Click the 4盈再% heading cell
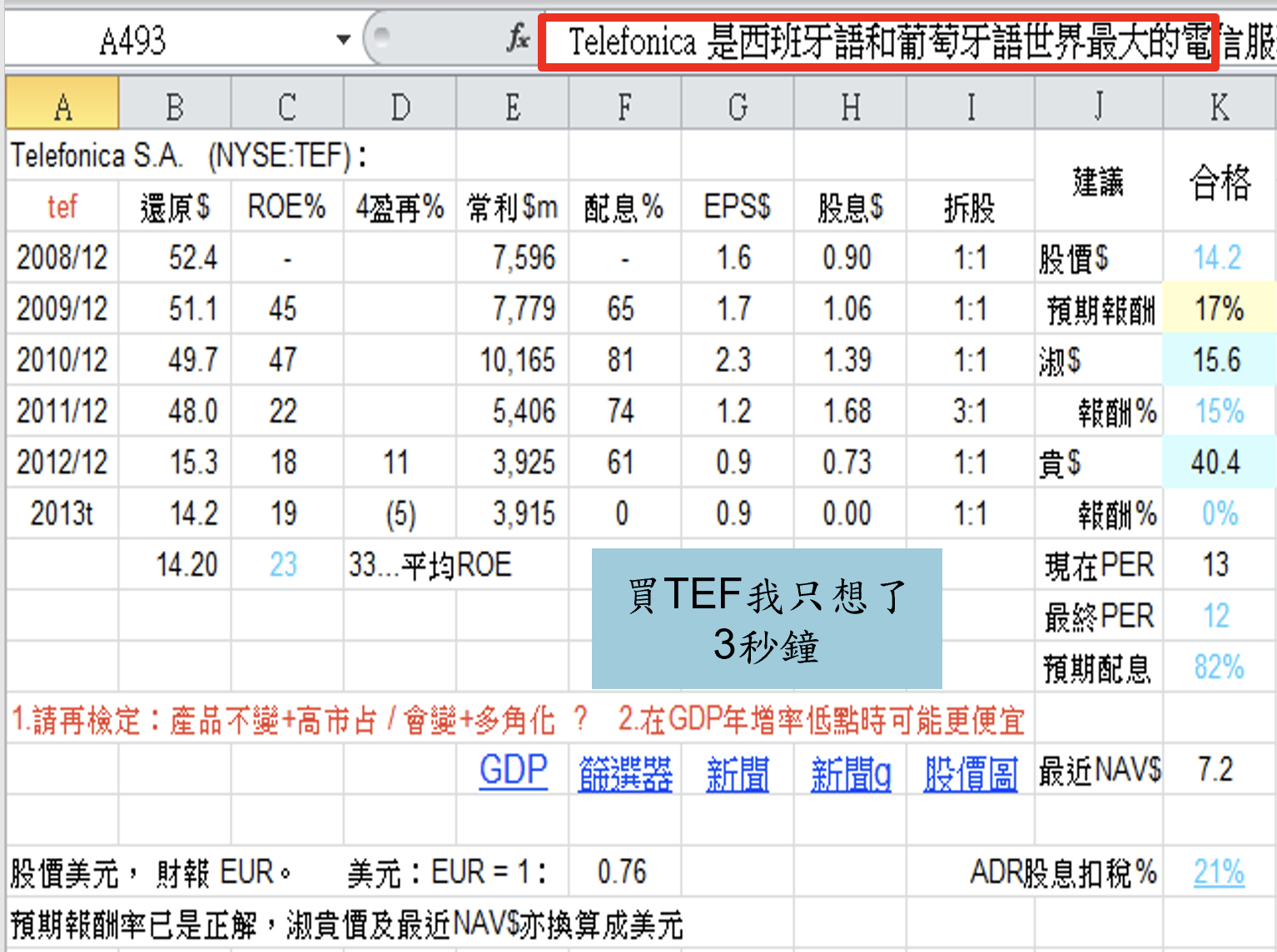This screenshot has width=1277, height=952. pyautogui.click(x=400, y=206)
